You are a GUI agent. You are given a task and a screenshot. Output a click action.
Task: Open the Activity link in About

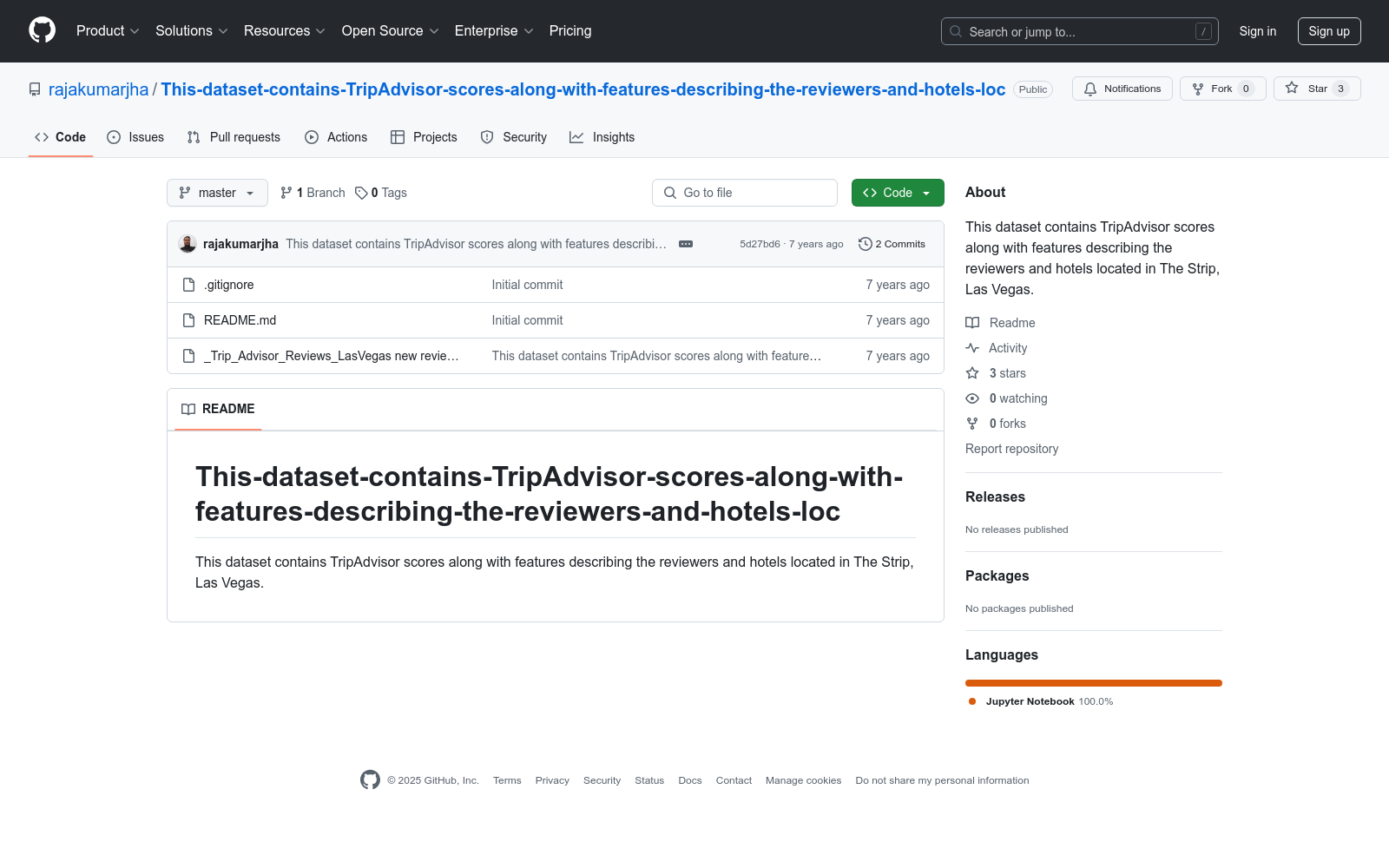[997, 348]
